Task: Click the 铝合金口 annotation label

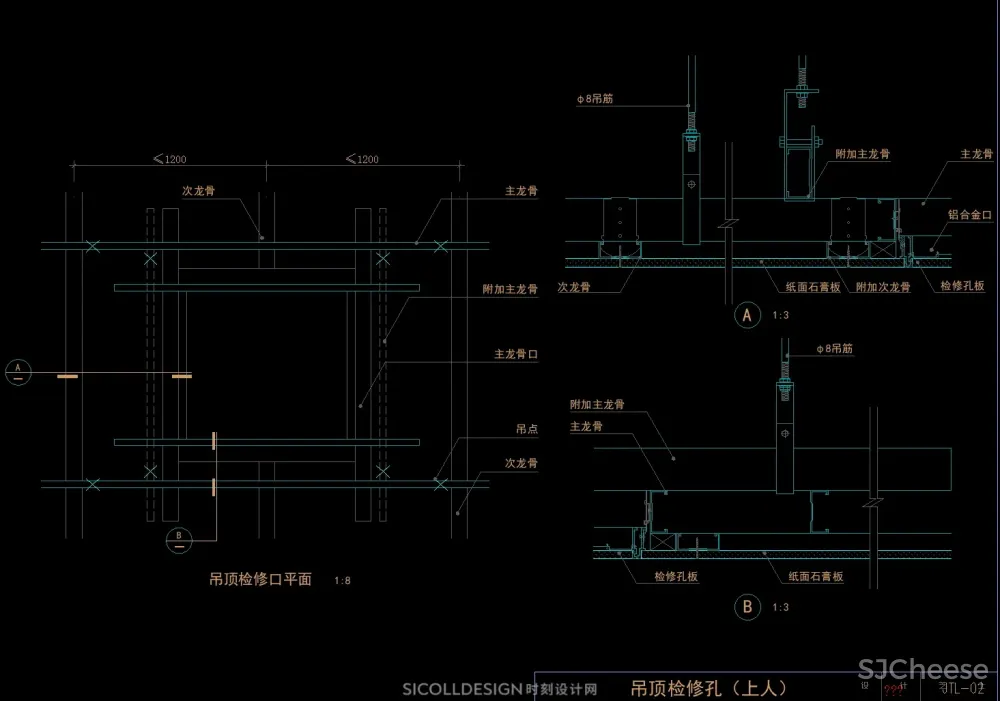Action: coord(969,215)
